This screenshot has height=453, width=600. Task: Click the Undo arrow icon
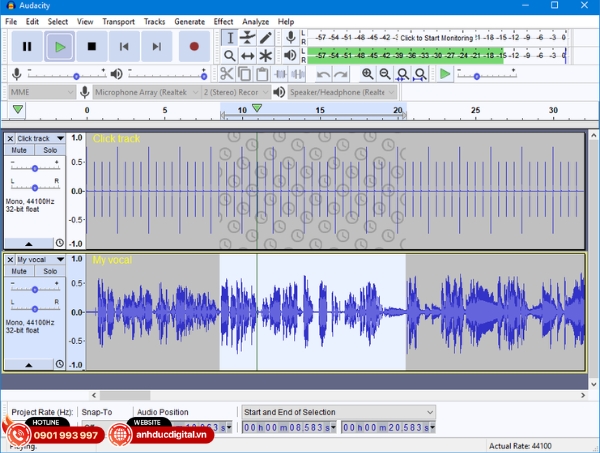coord(323,74)
